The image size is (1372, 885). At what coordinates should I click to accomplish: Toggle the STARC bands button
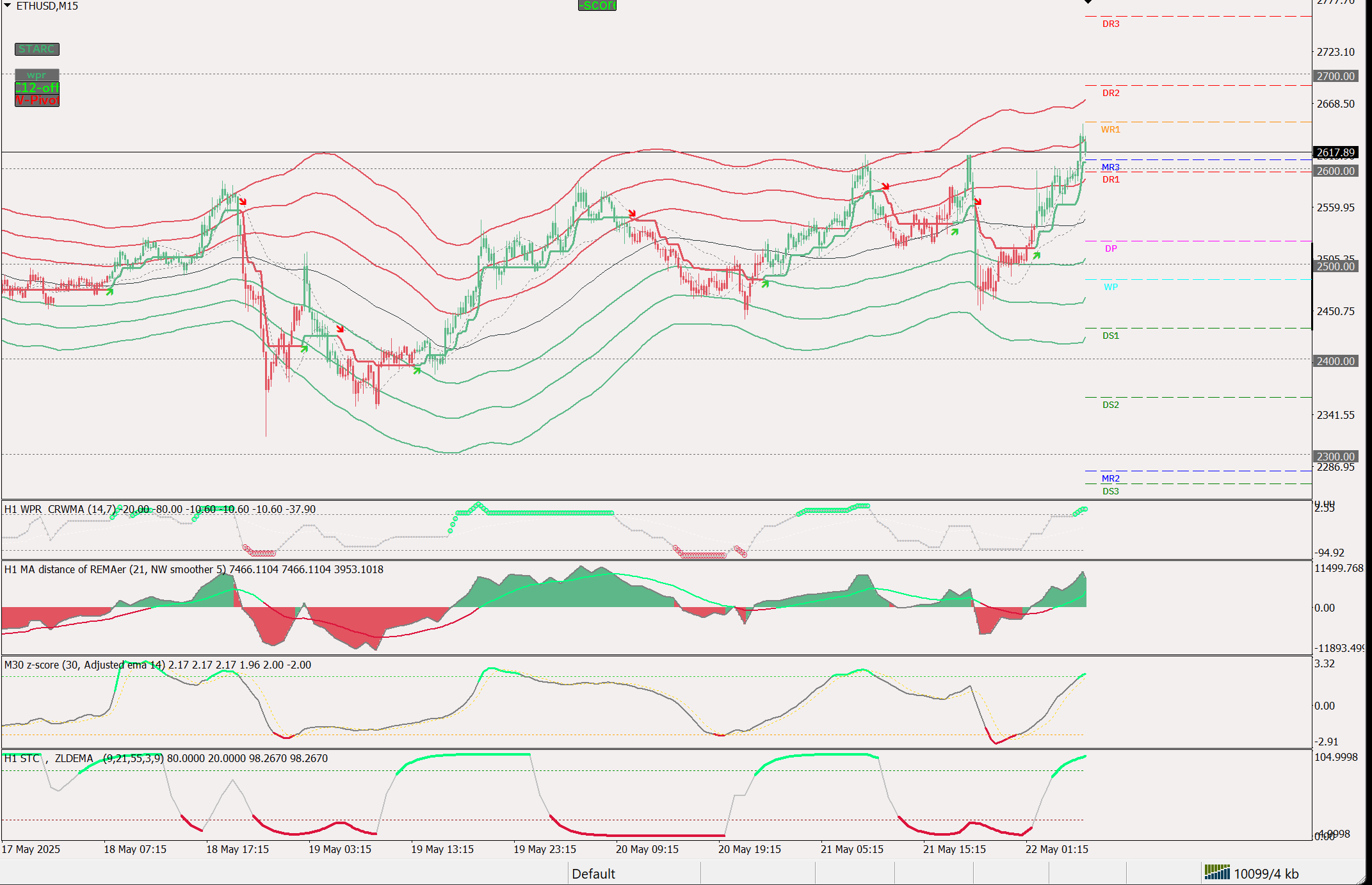tap(37, 49)
